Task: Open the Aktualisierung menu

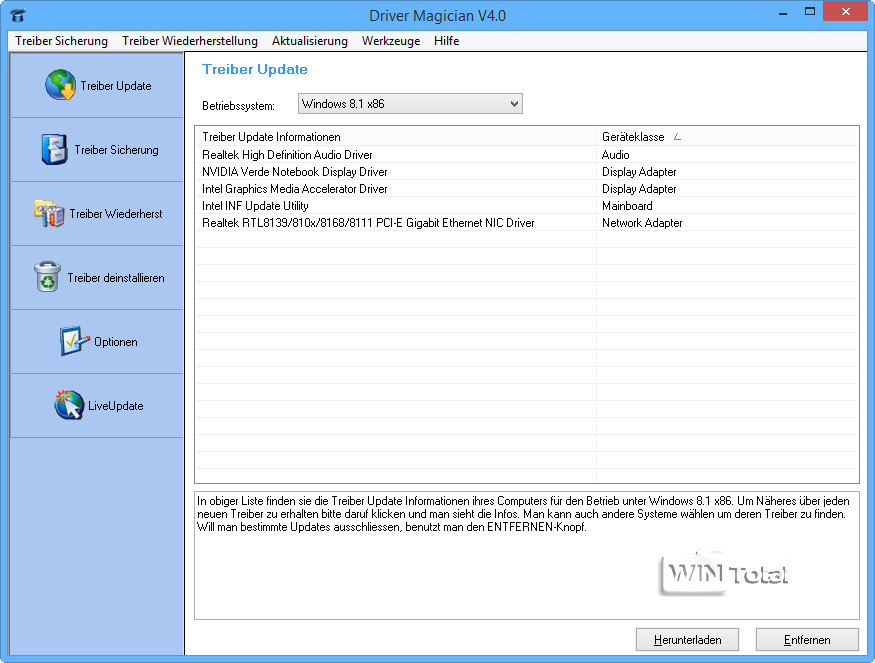Action: (x=310, y=41)
